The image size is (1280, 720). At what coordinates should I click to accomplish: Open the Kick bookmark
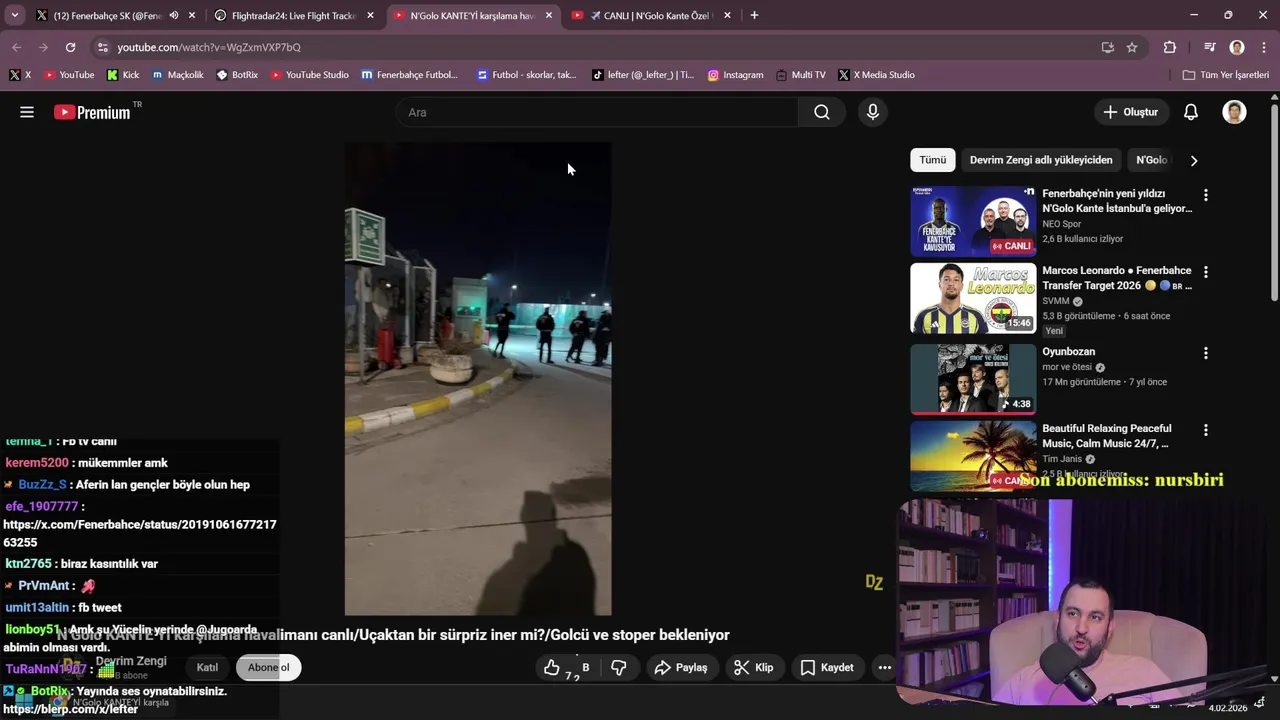tap(123, 75)
